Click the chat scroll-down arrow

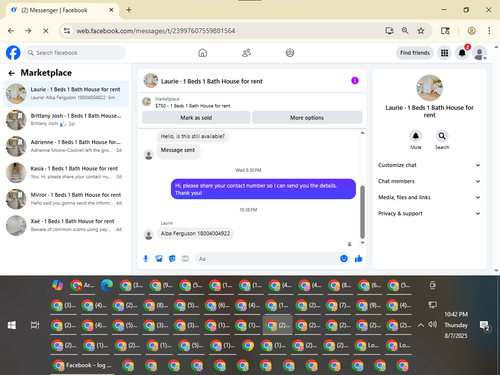[x=362, y=243]
